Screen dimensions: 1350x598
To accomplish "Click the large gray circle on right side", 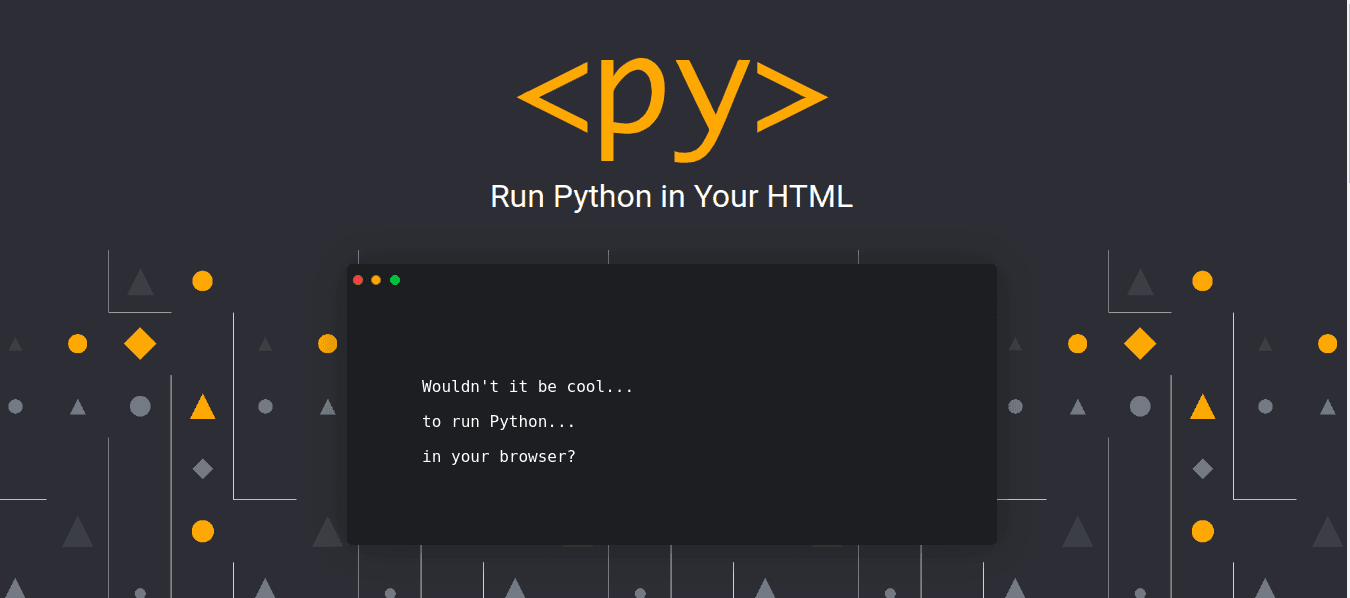I will tap(1140, 406).
